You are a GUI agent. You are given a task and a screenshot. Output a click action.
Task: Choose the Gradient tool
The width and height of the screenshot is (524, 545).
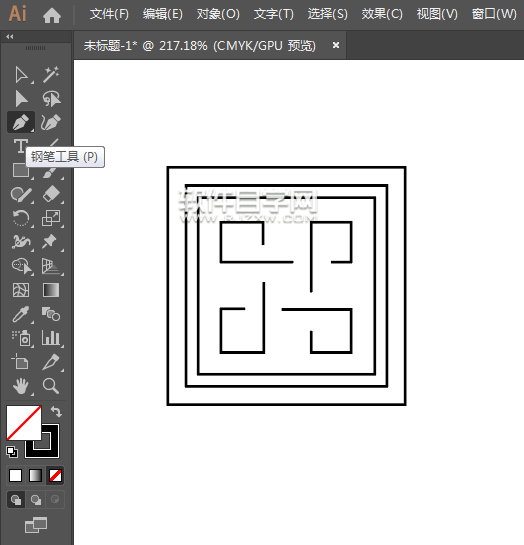click(51, 290)
